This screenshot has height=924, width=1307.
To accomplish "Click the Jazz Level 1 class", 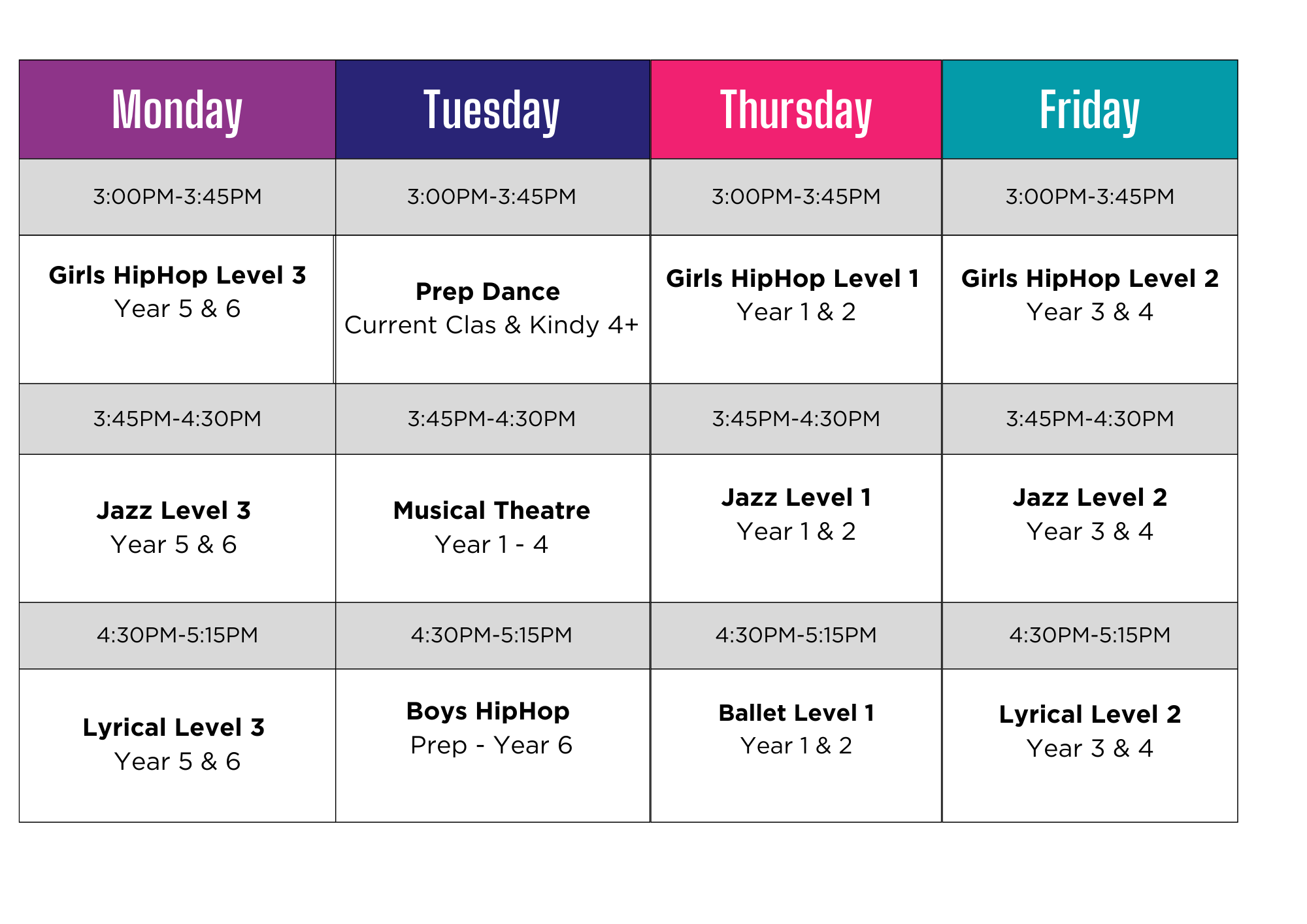I will click(x=795, y=514).
